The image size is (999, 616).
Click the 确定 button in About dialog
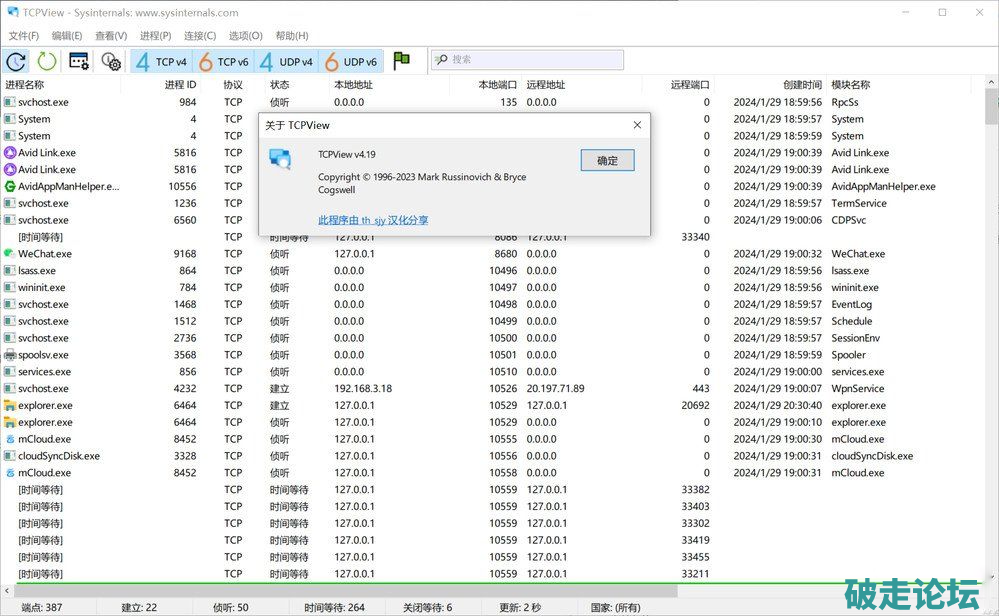click(607, 160)
